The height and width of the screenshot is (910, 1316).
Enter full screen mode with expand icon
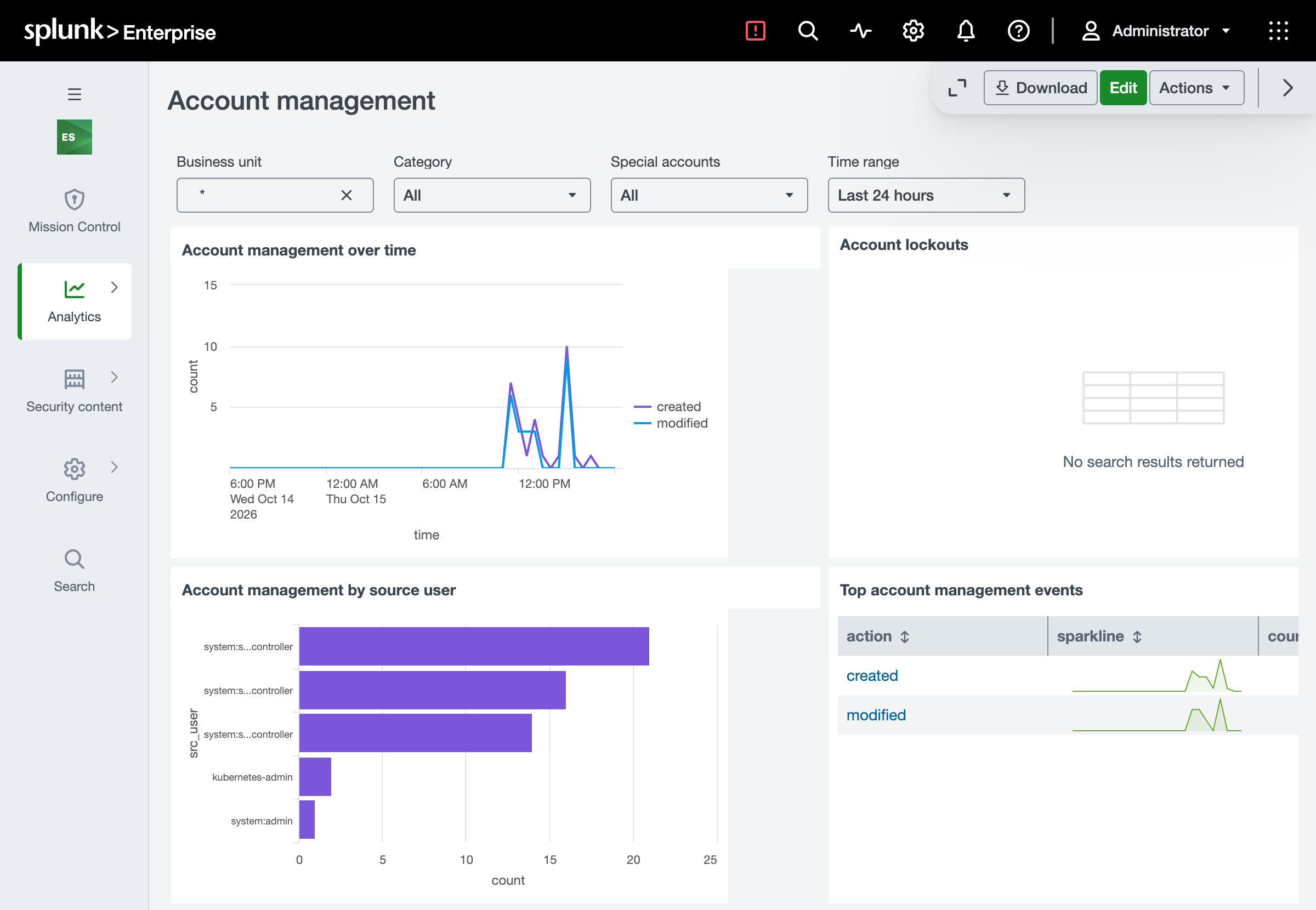(957, 88)
